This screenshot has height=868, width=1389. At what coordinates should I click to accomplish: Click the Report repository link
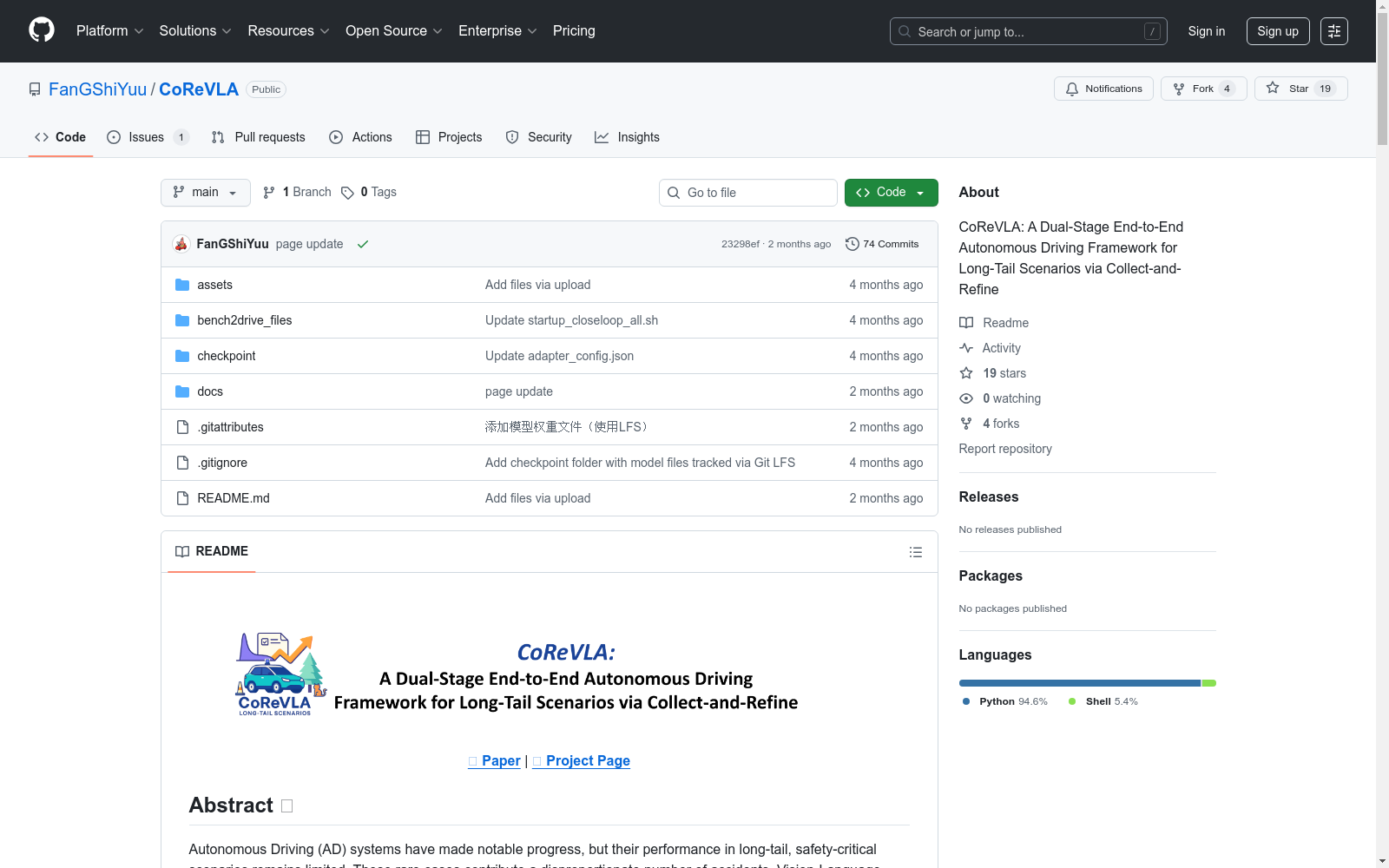tap(1005, 449)
